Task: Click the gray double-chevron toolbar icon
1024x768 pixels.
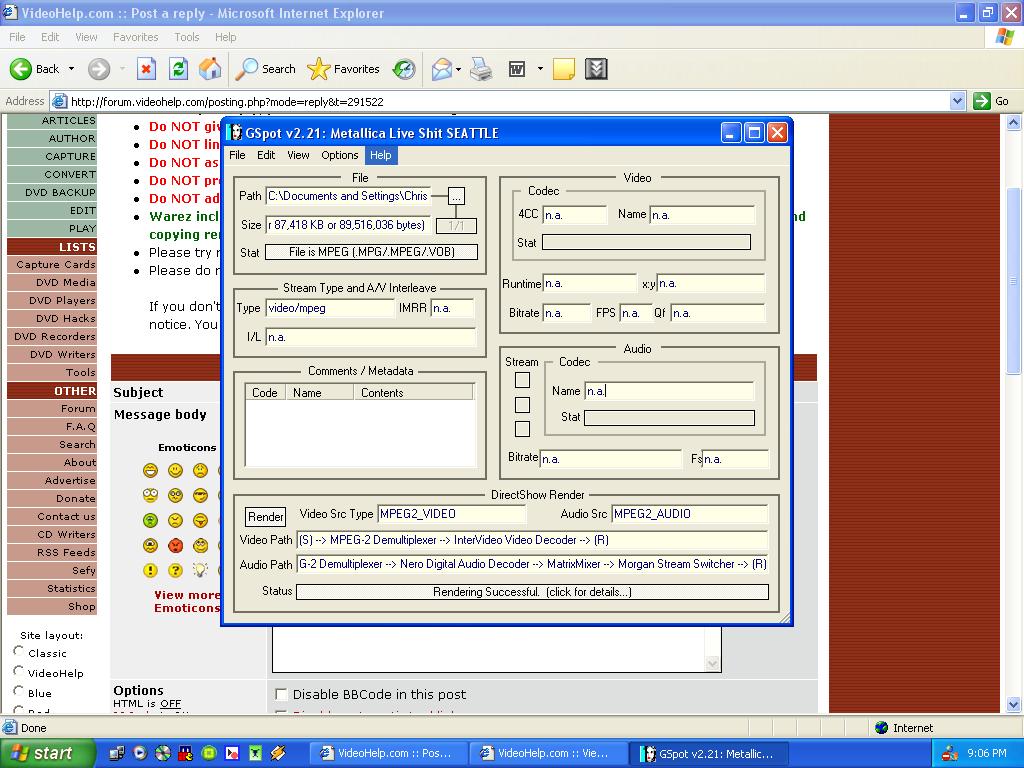Action: (596, 69)
